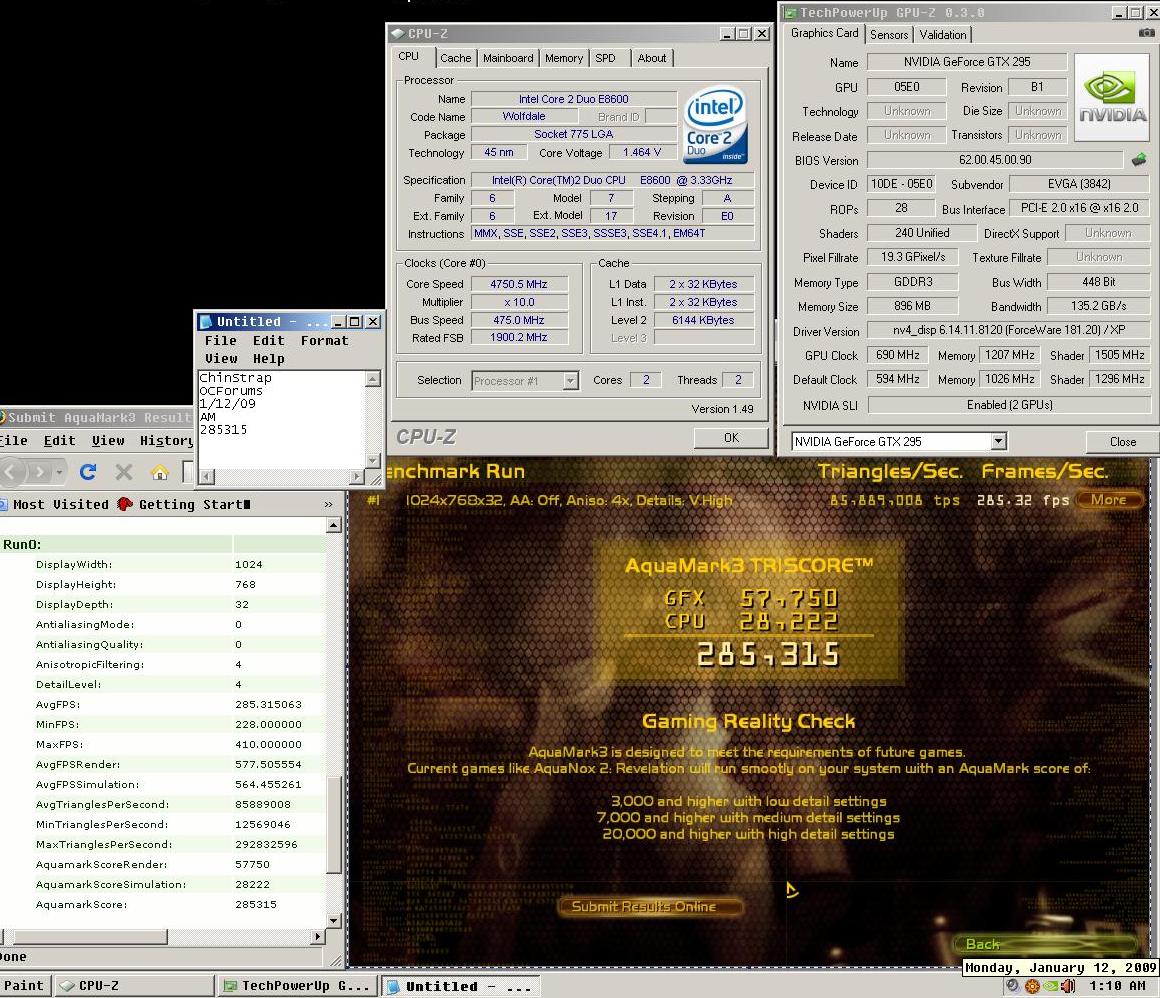Click the Untitled Notepad taskbar button
Viewport: 1160px width, 998px height.
461,986
